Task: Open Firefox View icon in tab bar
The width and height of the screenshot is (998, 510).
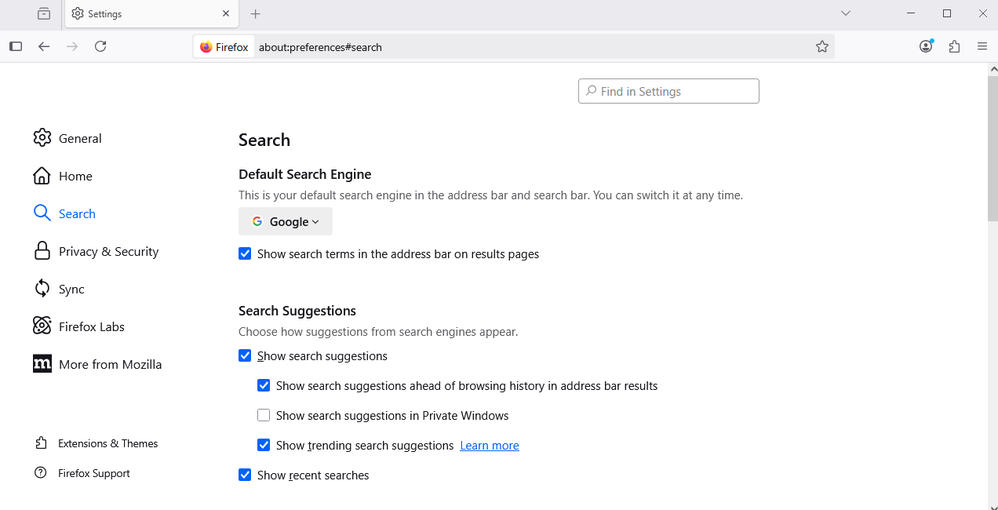Action: pos(44,14)
